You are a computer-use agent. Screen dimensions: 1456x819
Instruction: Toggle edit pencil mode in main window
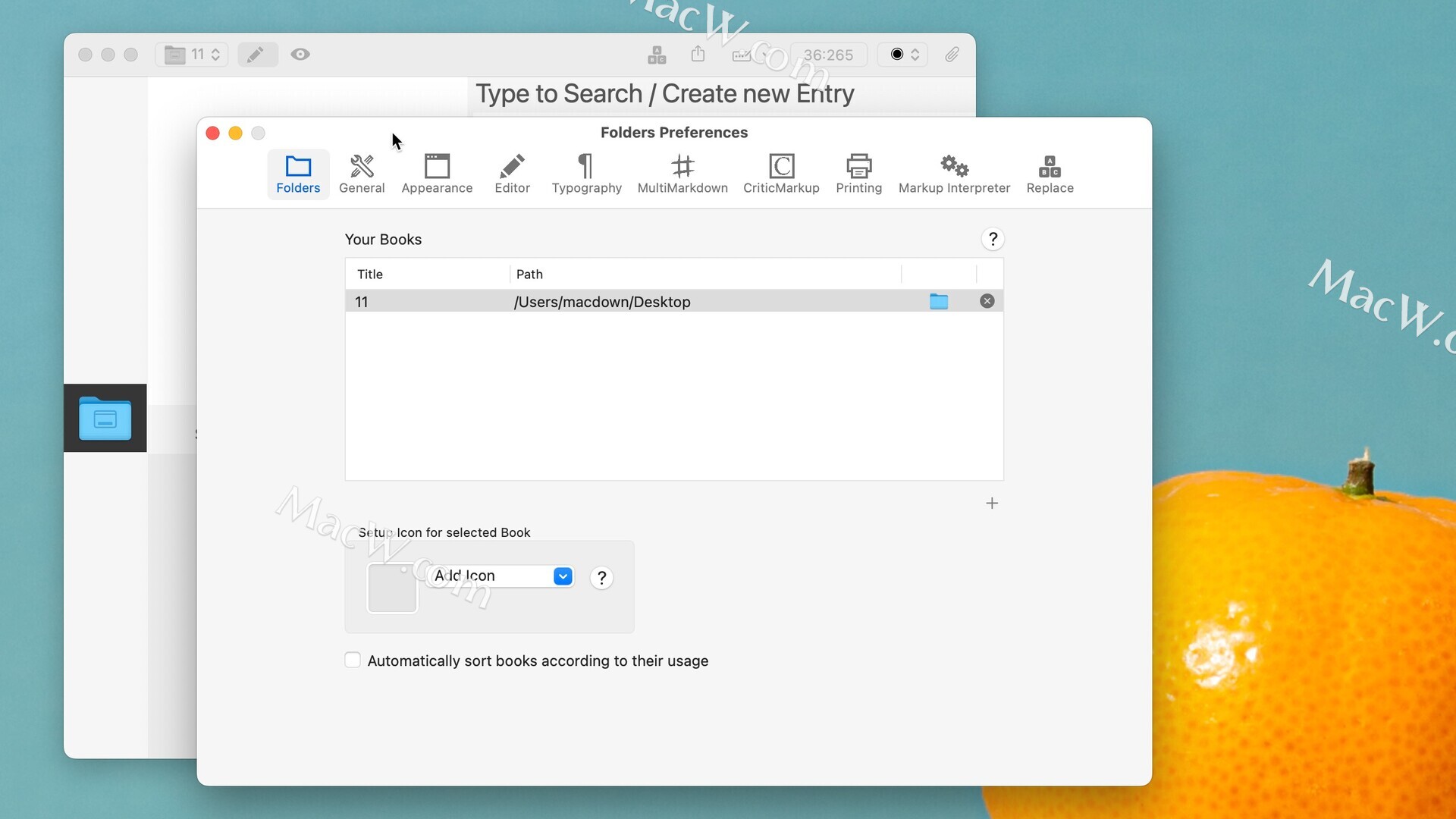257,55
